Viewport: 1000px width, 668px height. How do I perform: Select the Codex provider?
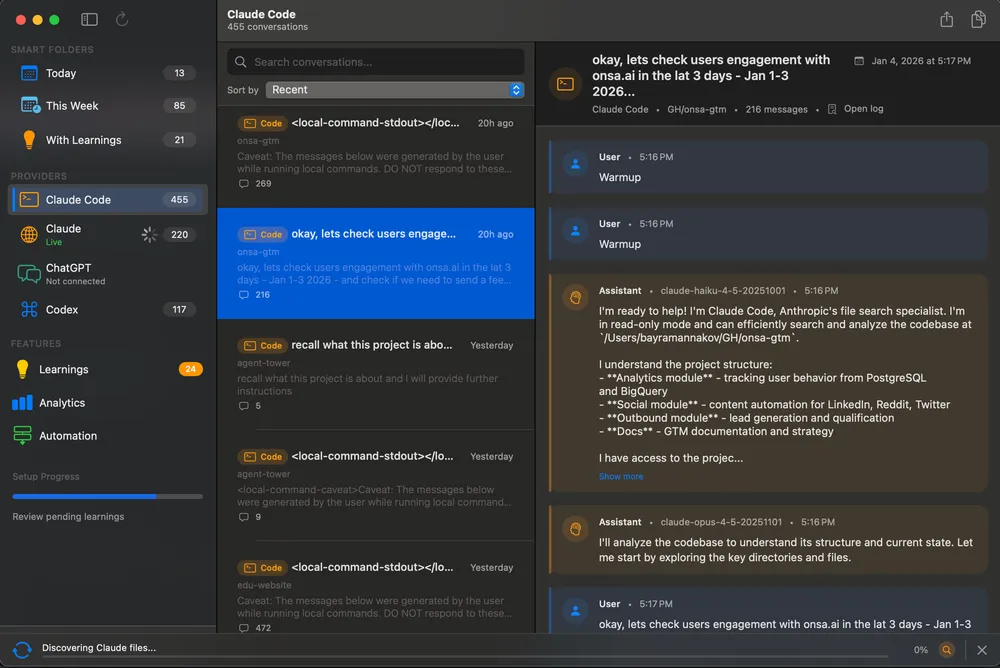(x=107, y=309)
